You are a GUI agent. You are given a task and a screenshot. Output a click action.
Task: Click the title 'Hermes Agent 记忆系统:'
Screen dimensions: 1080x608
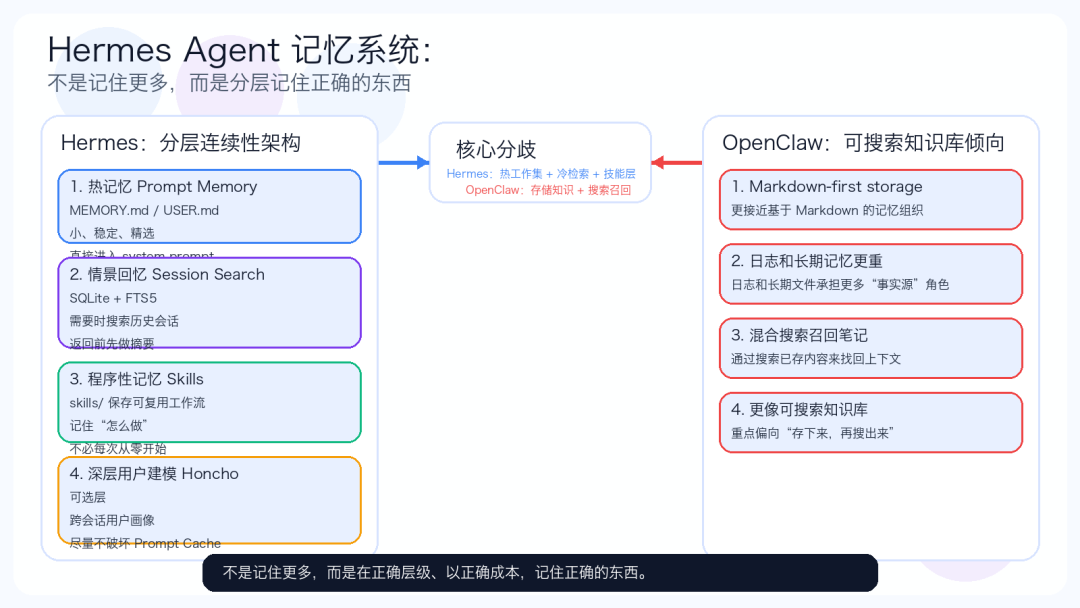[240, 50]
